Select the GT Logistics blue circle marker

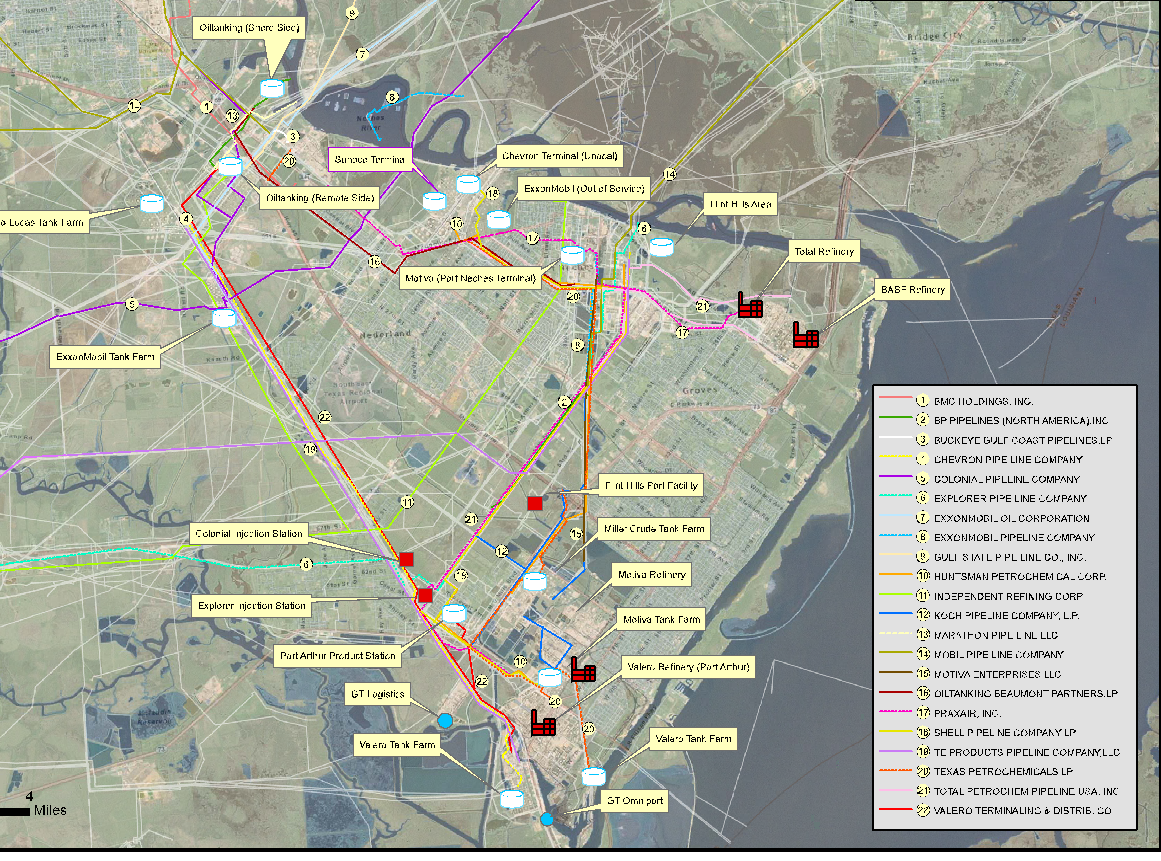[445, 720]
